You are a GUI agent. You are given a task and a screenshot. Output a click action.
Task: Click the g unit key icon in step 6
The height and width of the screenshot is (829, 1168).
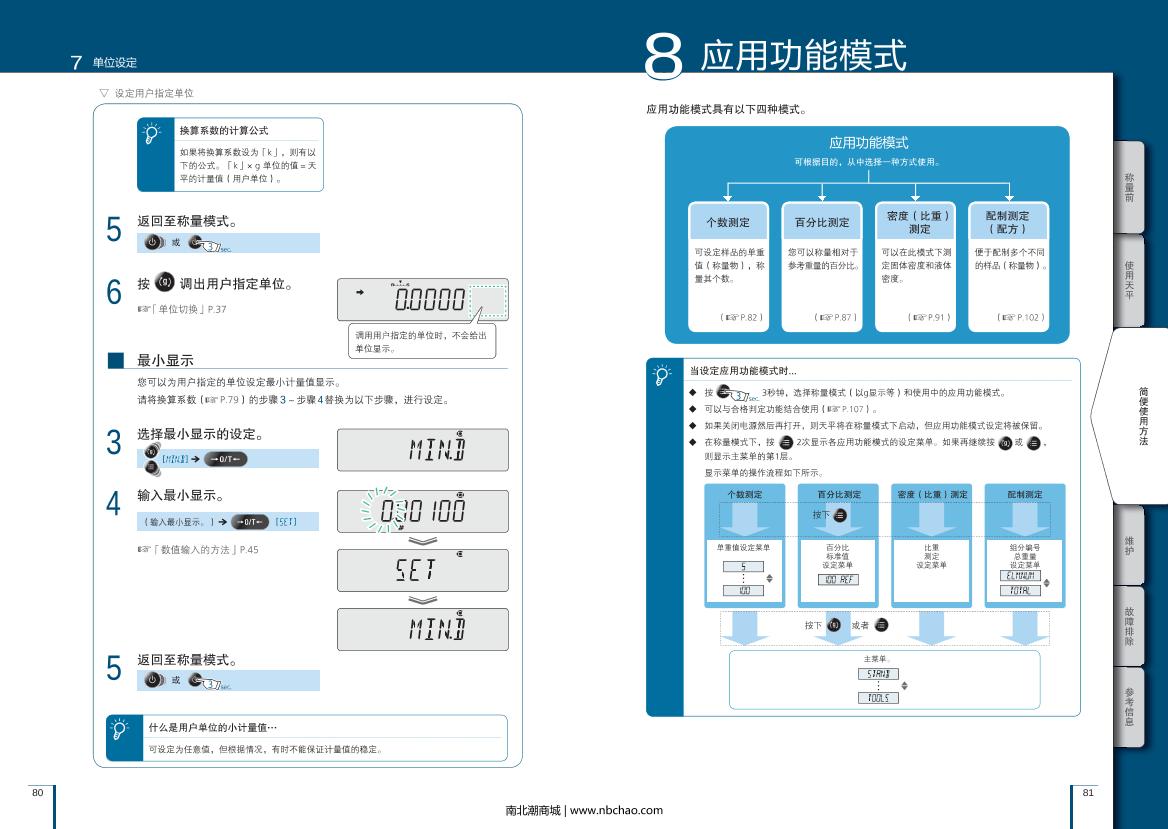(x=166, y=284)
